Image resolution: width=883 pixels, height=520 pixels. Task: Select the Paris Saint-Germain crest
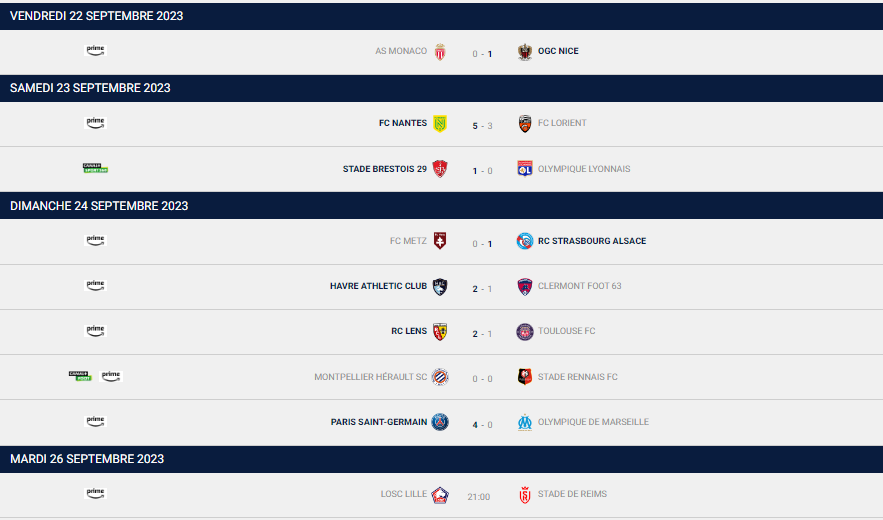click(x=440, y=422)
